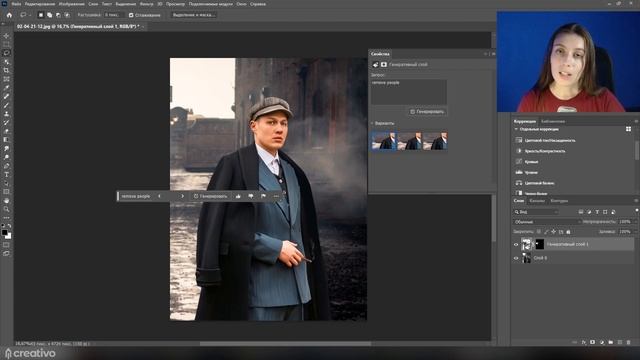Click the Feather value field
Screen dimensions: 640x360
pos(113,15)
